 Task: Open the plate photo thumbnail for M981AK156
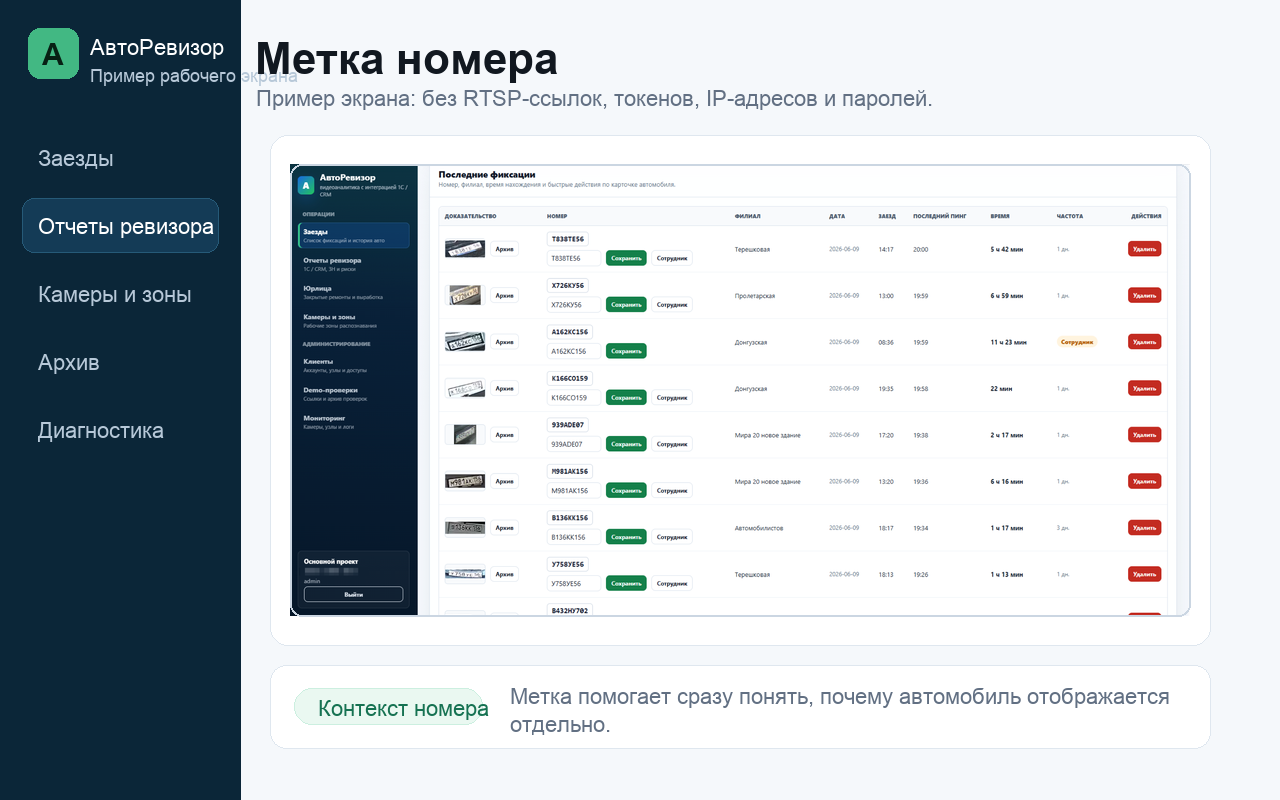coord(465,481)
